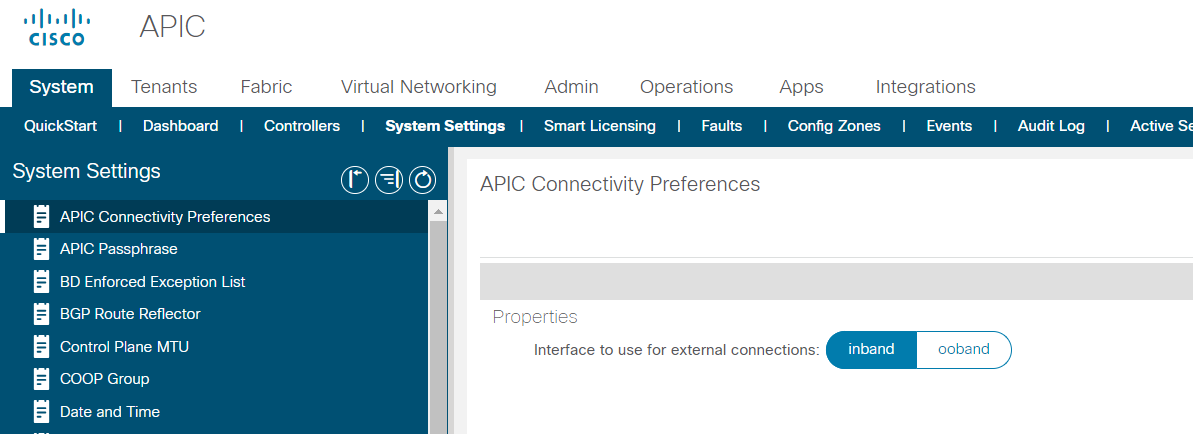This screenshot has width=1193, height=434.
Task: Select APIC Connectivity Preferences in the tree
Action: (x=215, y=216)
